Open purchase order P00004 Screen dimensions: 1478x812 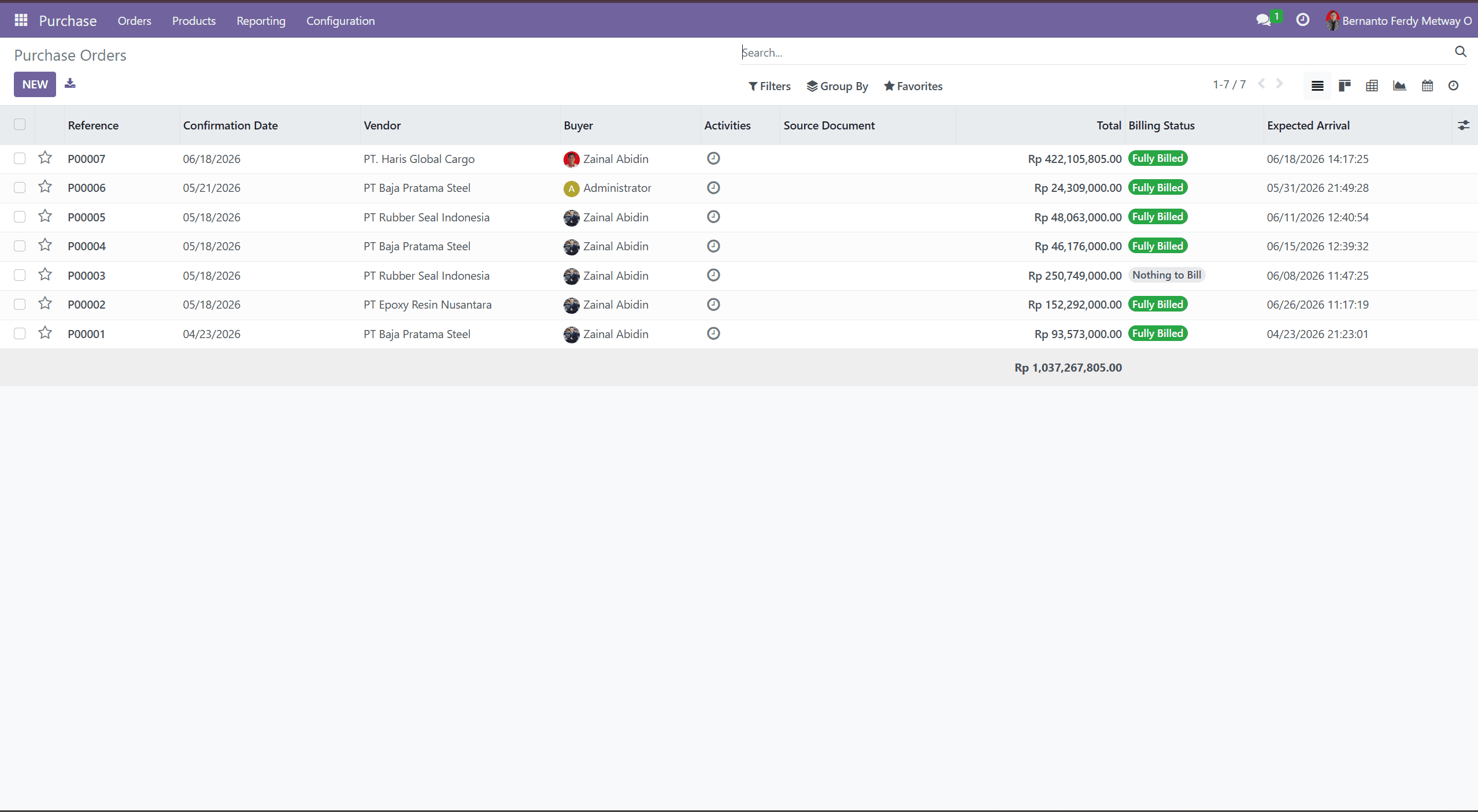(87, 246)
